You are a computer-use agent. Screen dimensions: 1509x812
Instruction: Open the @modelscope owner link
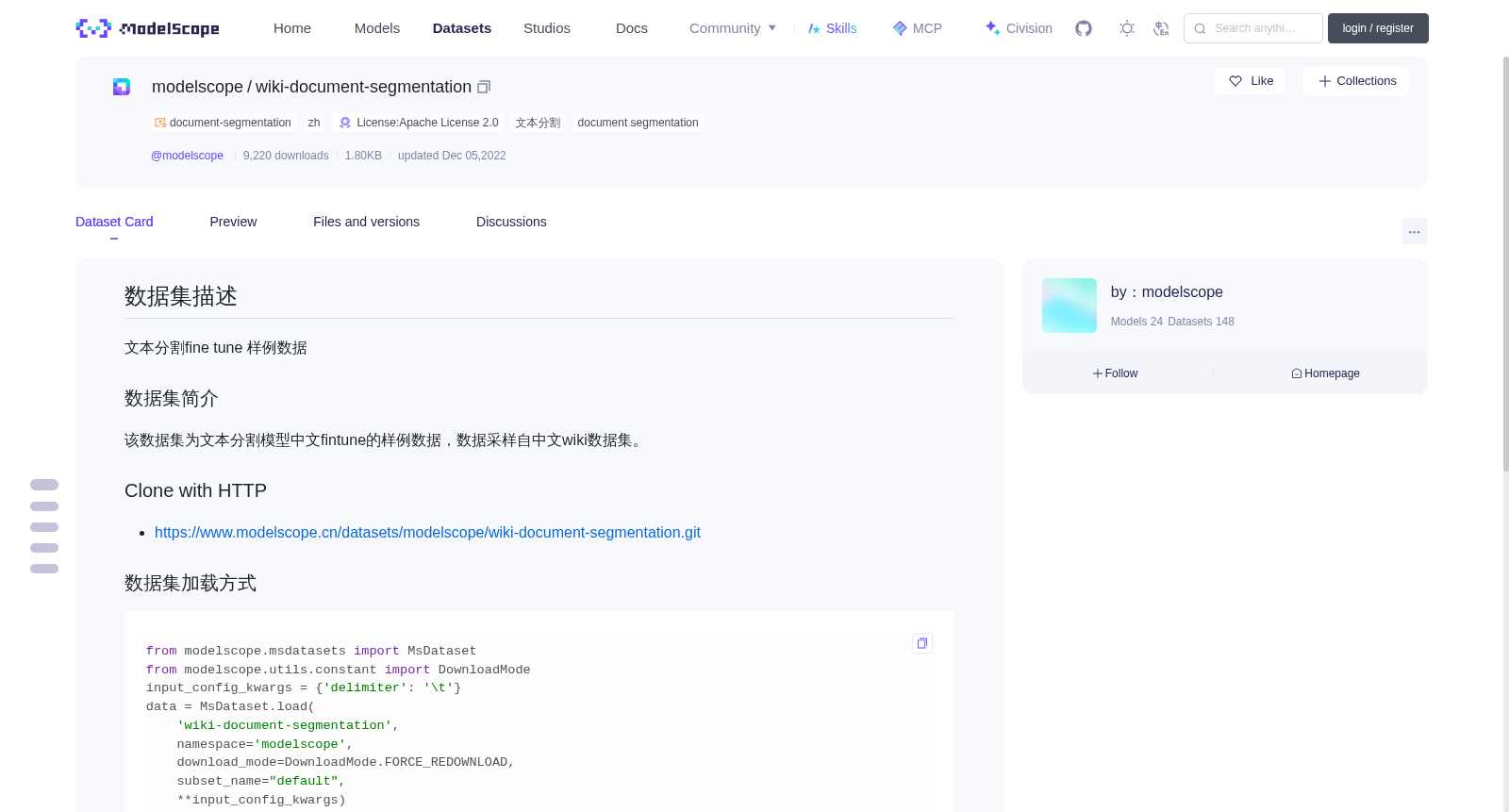(x=187, y=156)
